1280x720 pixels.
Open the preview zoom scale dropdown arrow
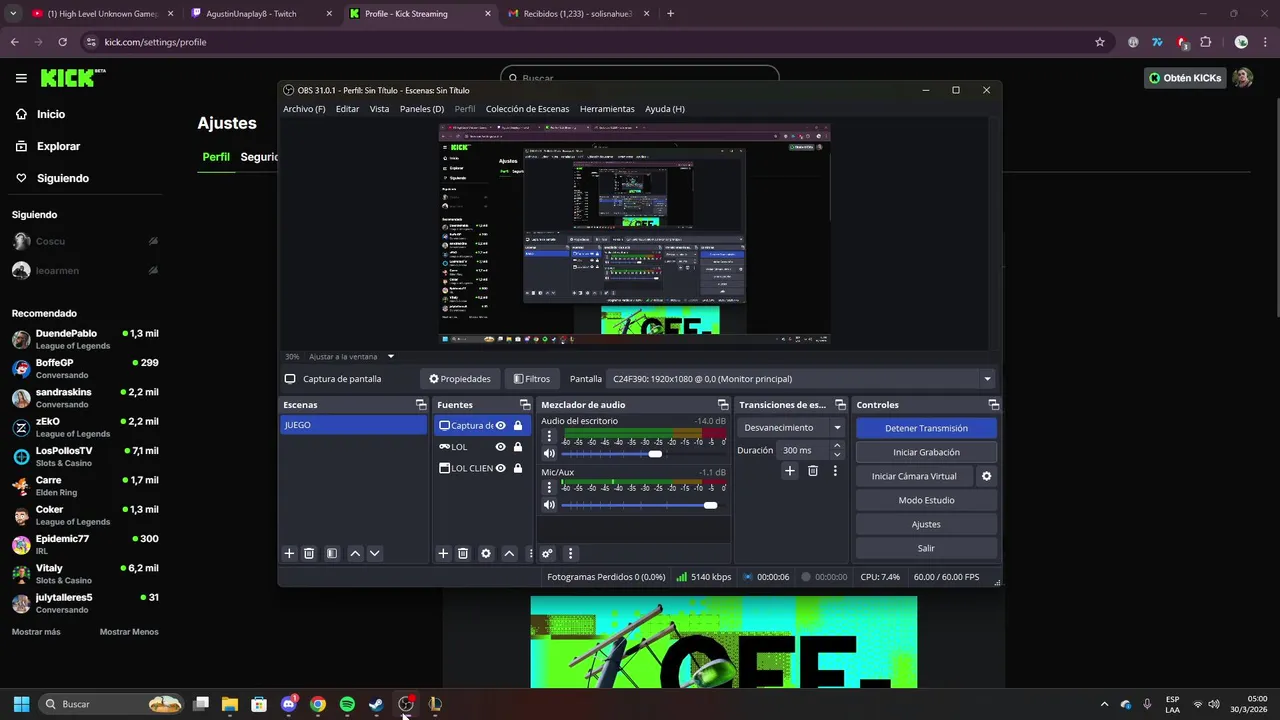[391, 356]
